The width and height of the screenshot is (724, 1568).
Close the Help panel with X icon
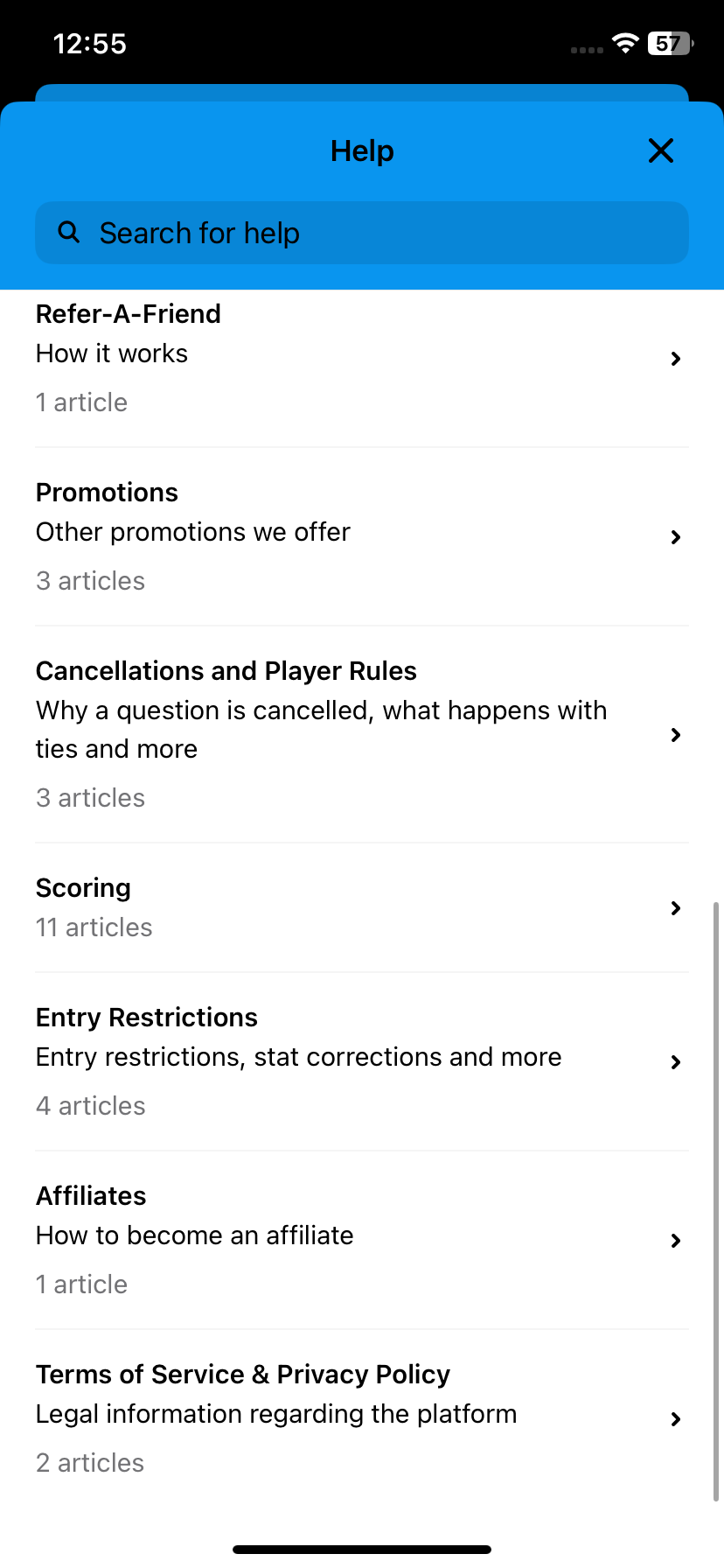[x=661, y=150]
